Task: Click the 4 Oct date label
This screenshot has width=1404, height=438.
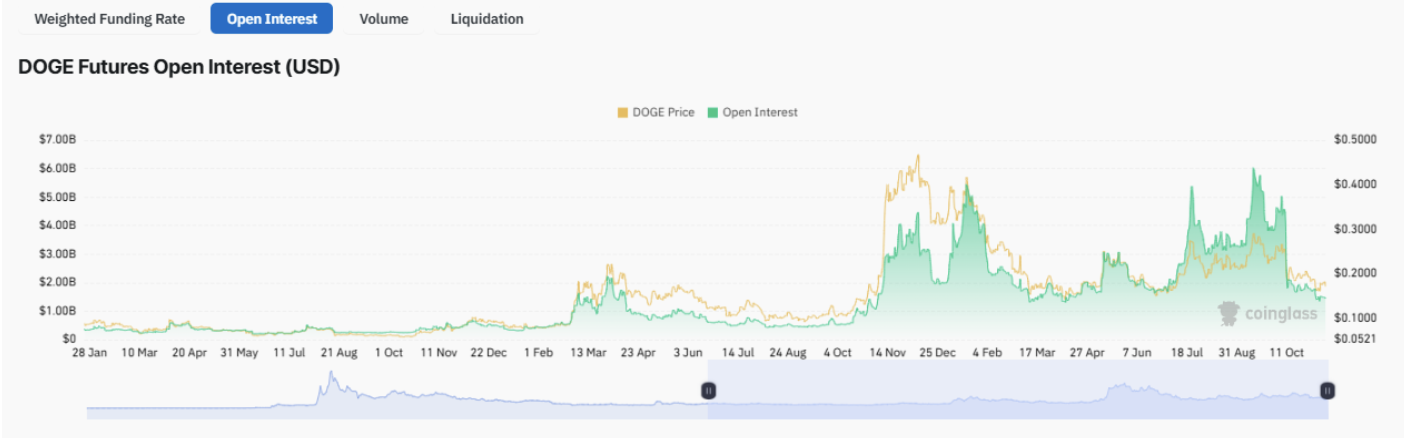Action: tap(838, 353)
